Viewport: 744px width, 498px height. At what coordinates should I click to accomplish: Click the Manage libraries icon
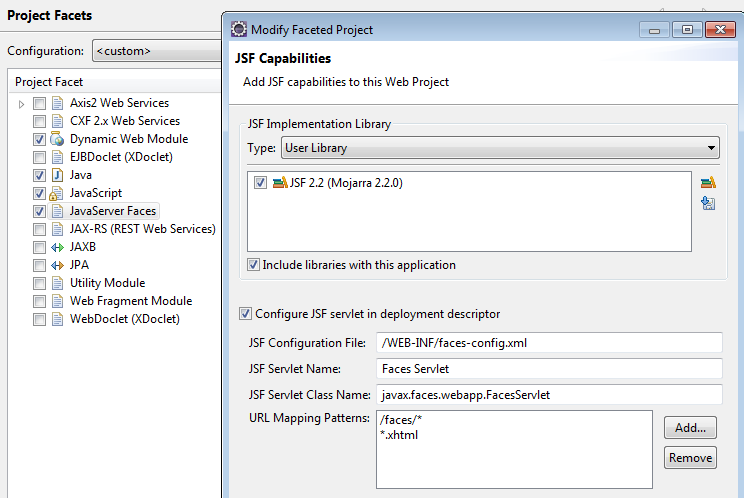point(708,182)
